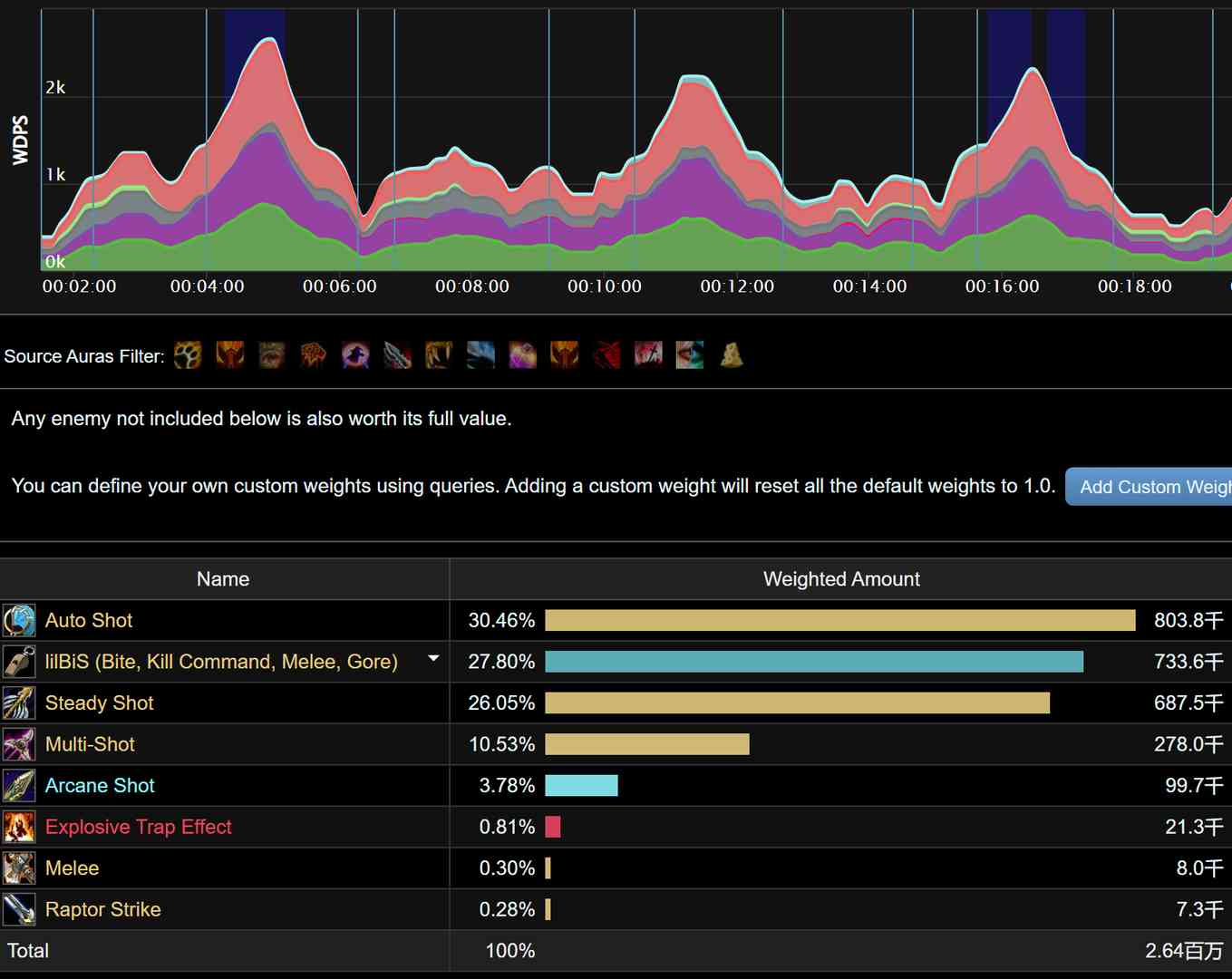Click the 803.8千 Auto Shot amount

click(1188, 620)
